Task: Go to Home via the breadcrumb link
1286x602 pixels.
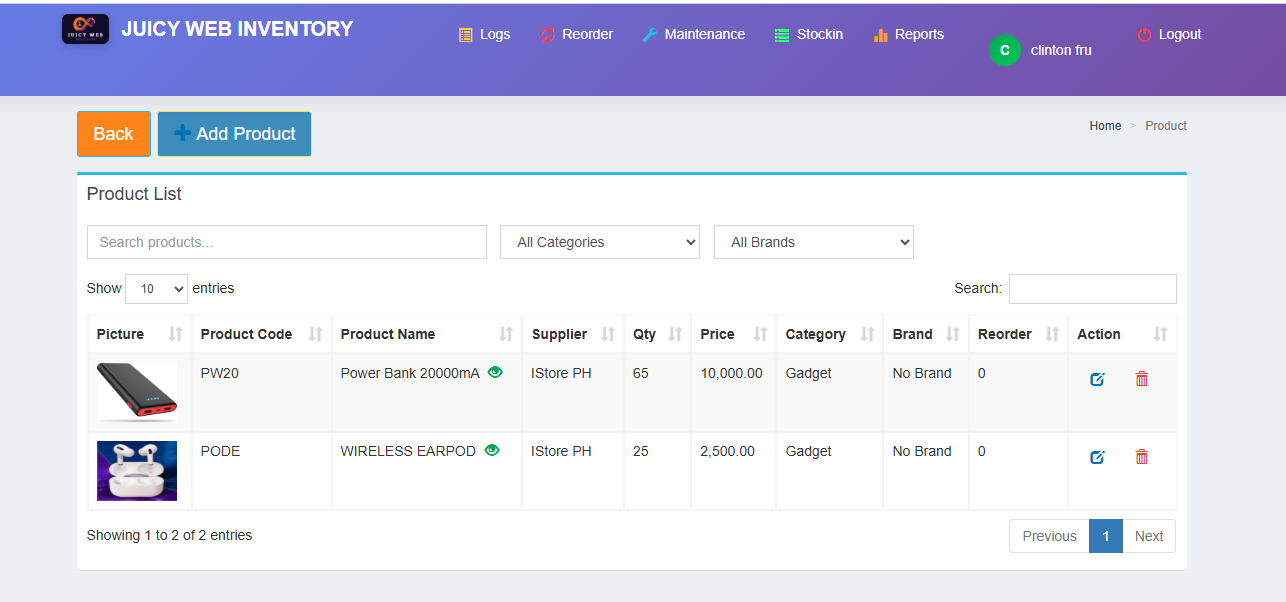Action: click(x=1105, y=125)
